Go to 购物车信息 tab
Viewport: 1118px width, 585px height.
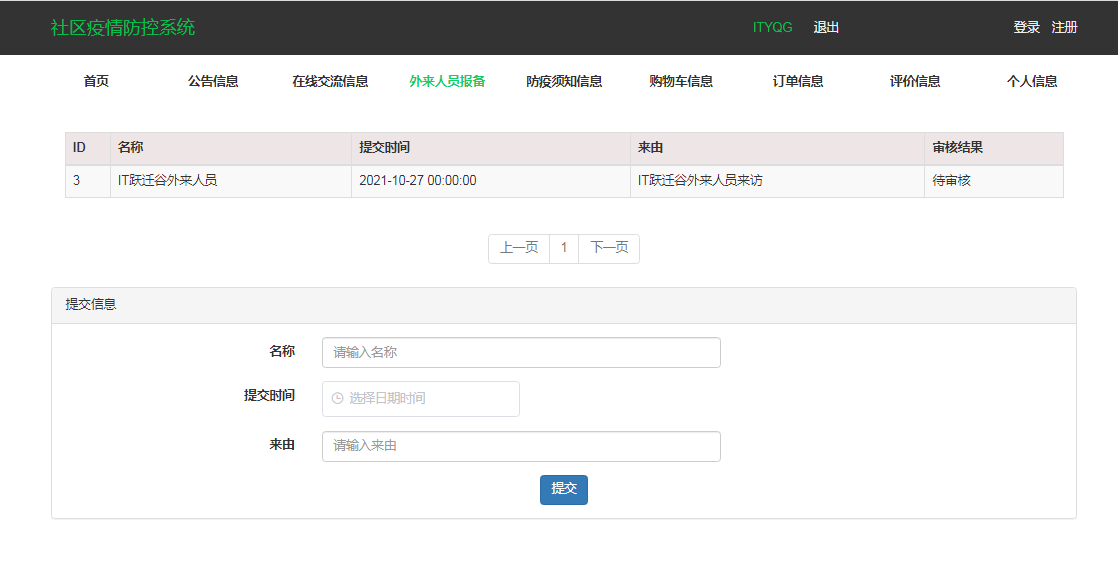[681, 81]
